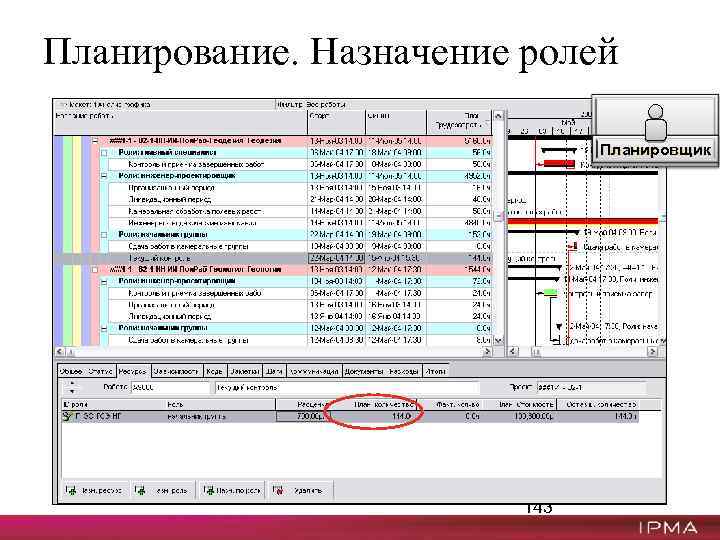Collapse Роль: начальник группы under Геология

click(x=104, y=328)
